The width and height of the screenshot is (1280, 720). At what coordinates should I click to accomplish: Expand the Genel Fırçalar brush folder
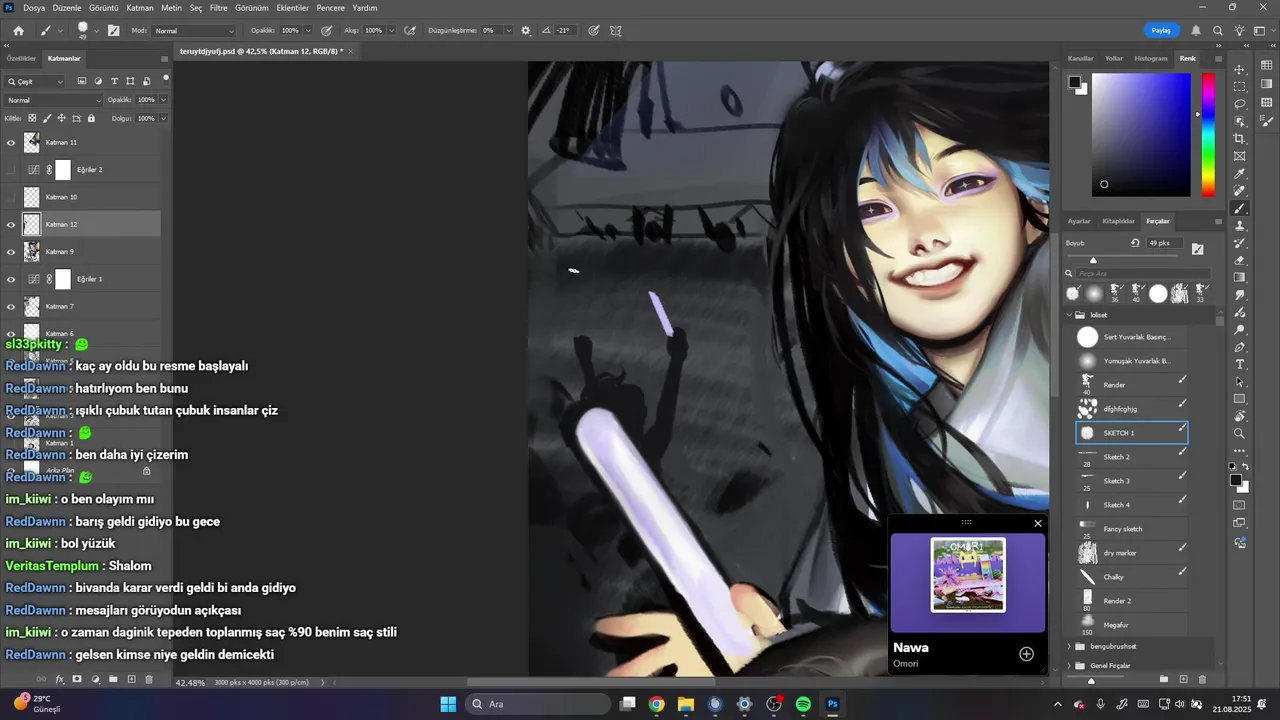pos(1069,665)
